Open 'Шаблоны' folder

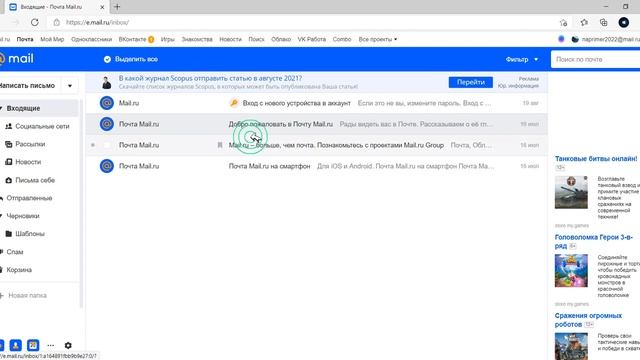[x=30, y=234]
